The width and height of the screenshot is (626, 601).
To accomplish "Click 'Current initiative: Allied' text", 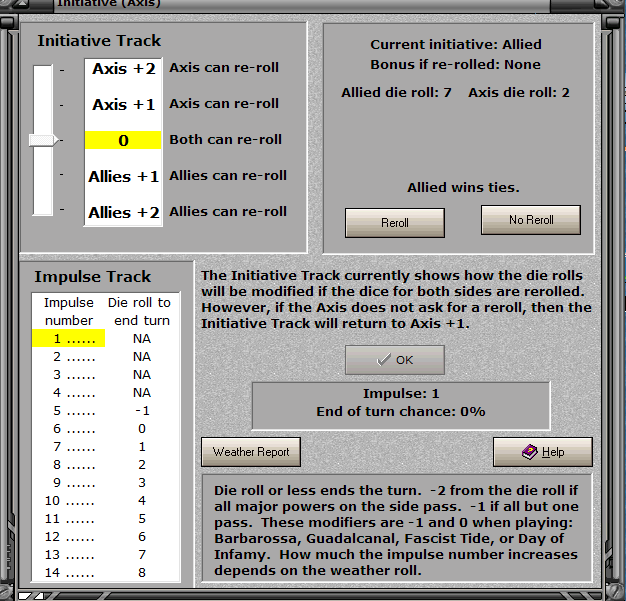I will click(x=456, y=44).
